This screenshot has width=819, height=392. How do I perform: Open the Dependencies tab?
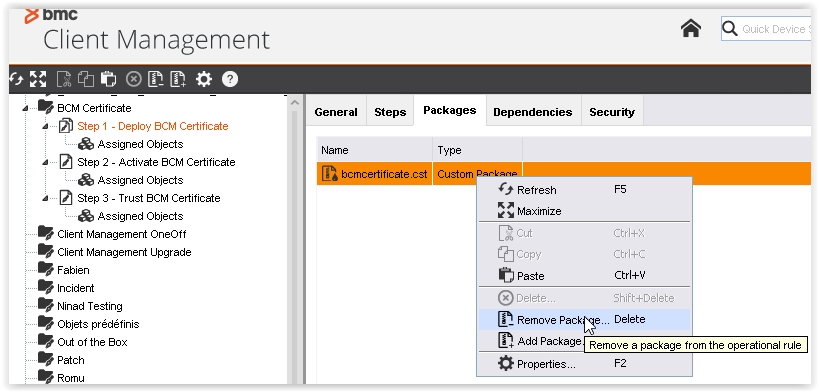click(x=533, y=112)
